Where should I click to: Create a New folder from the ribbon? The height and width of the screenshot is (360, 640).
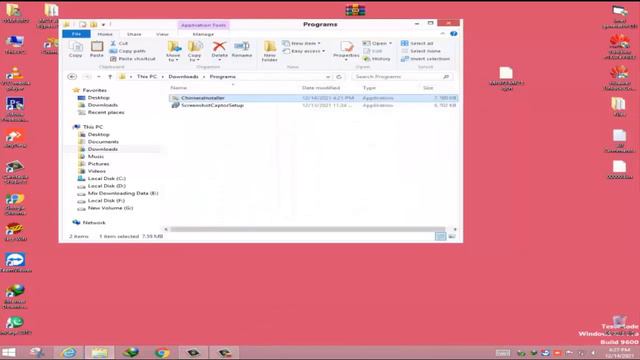point(269,51)
